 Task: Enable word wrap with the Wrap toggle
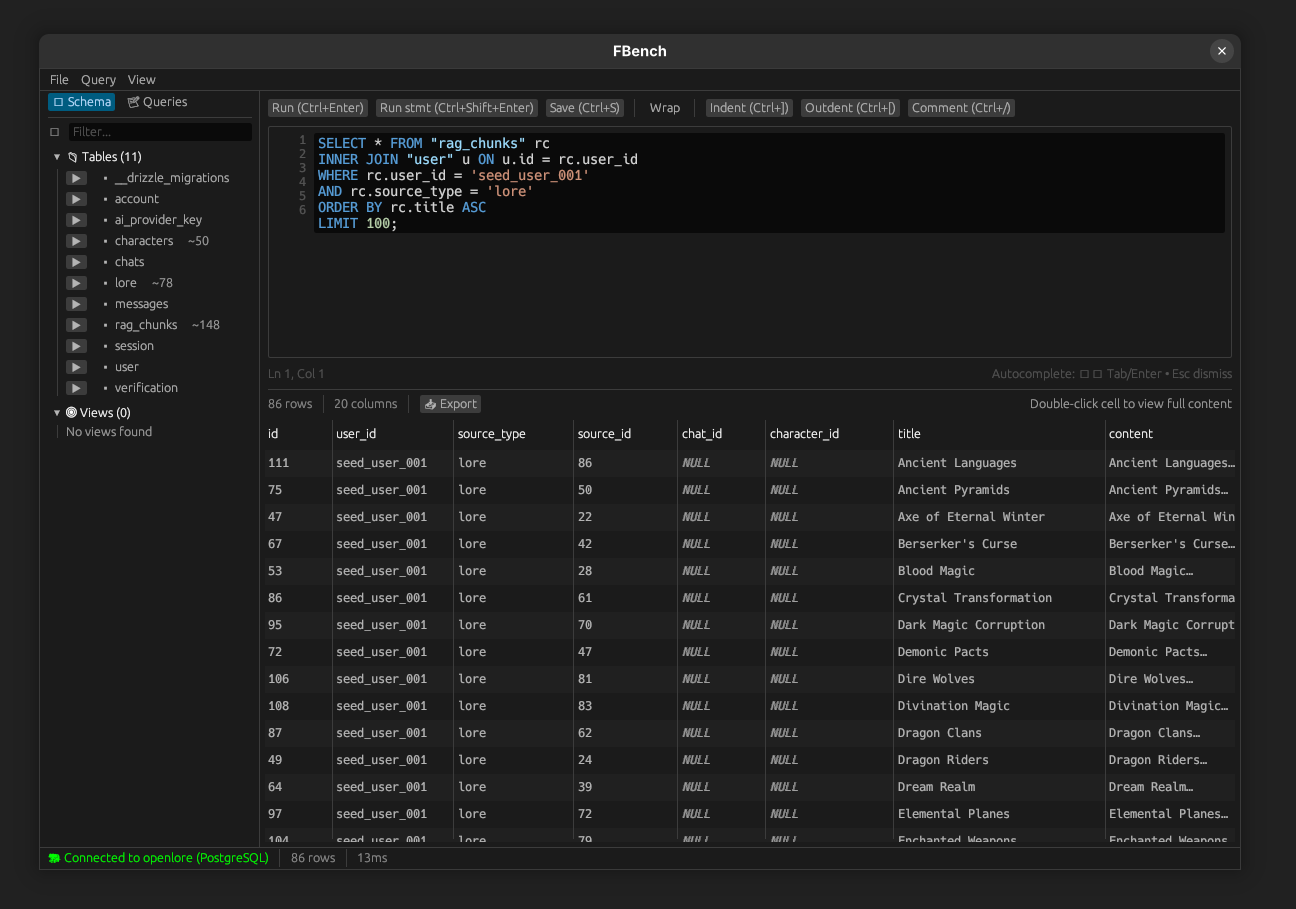point(664,107)
